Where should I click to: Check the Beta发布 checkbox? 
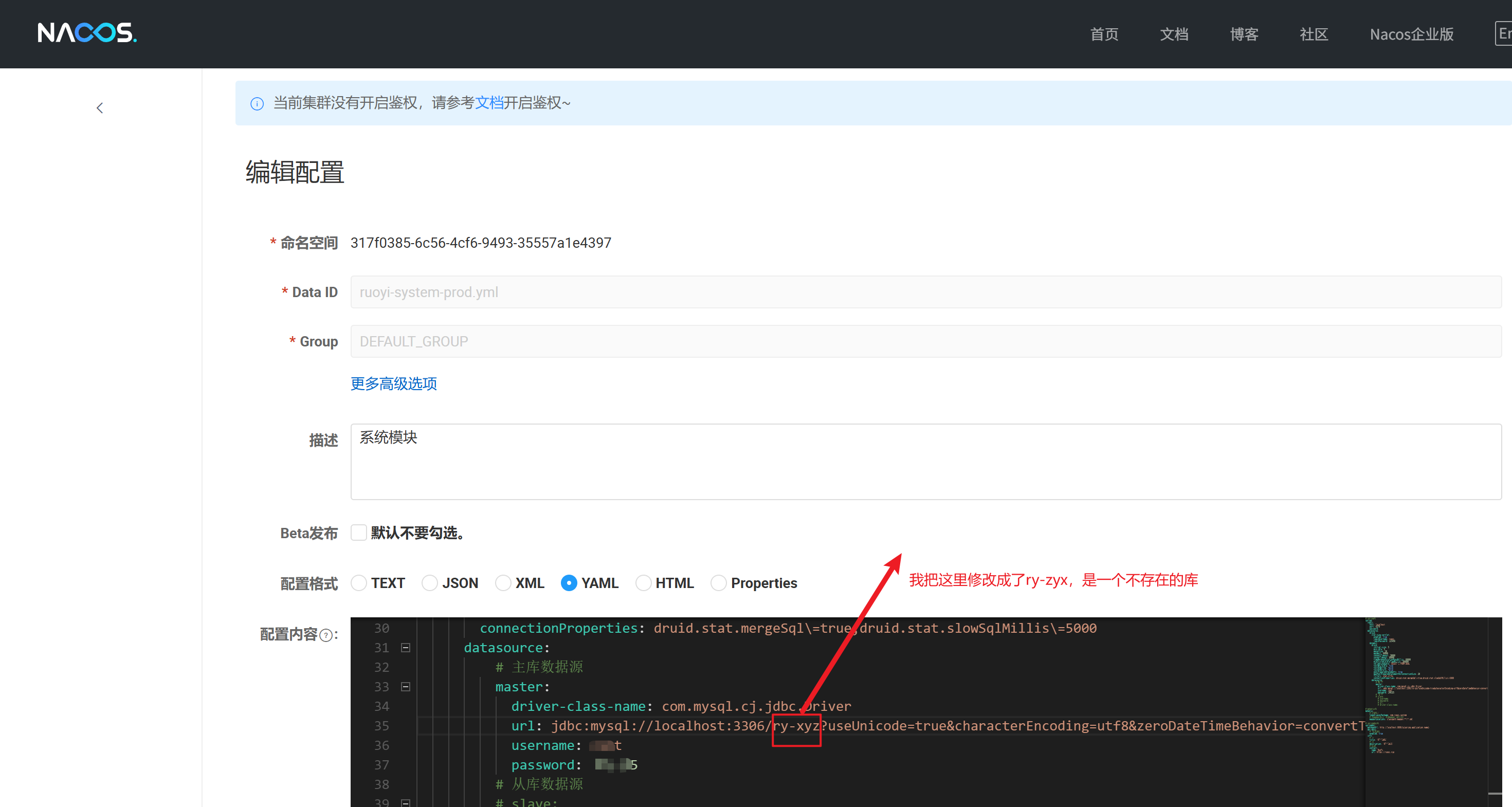point(359,533)
